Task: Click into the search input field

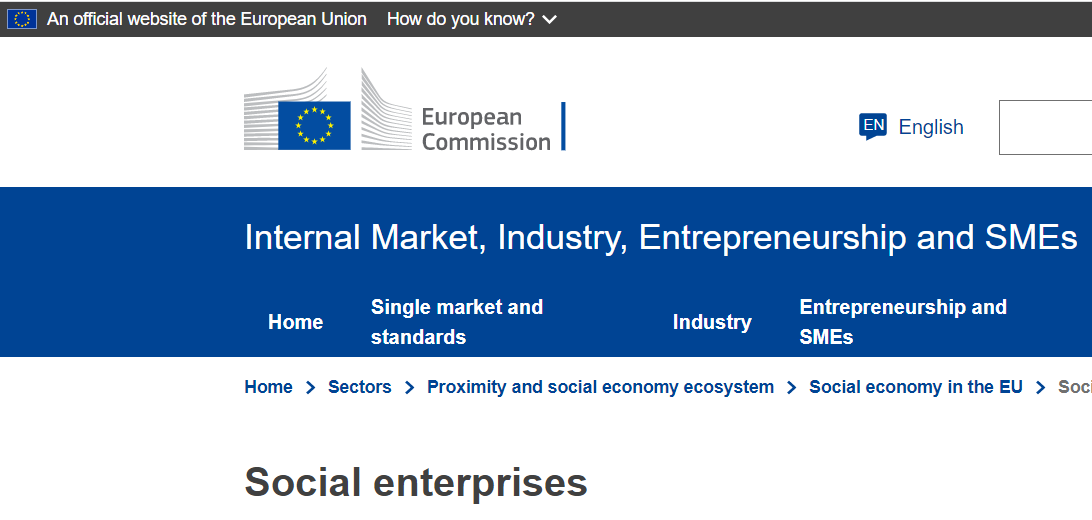Action: pos(1046,127)
